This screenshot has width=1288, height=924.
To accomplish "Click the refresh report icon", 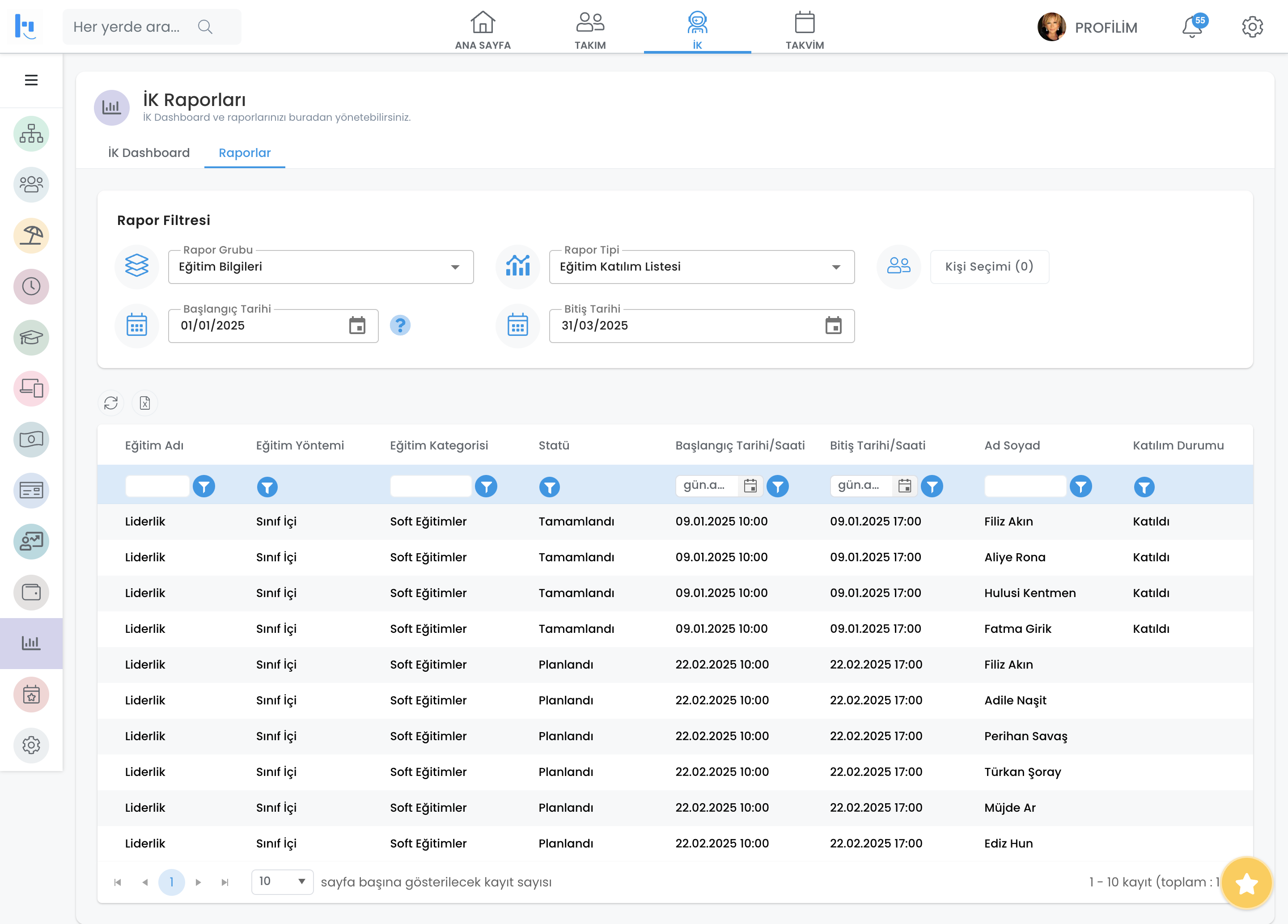I will click(x=111, y=403).
